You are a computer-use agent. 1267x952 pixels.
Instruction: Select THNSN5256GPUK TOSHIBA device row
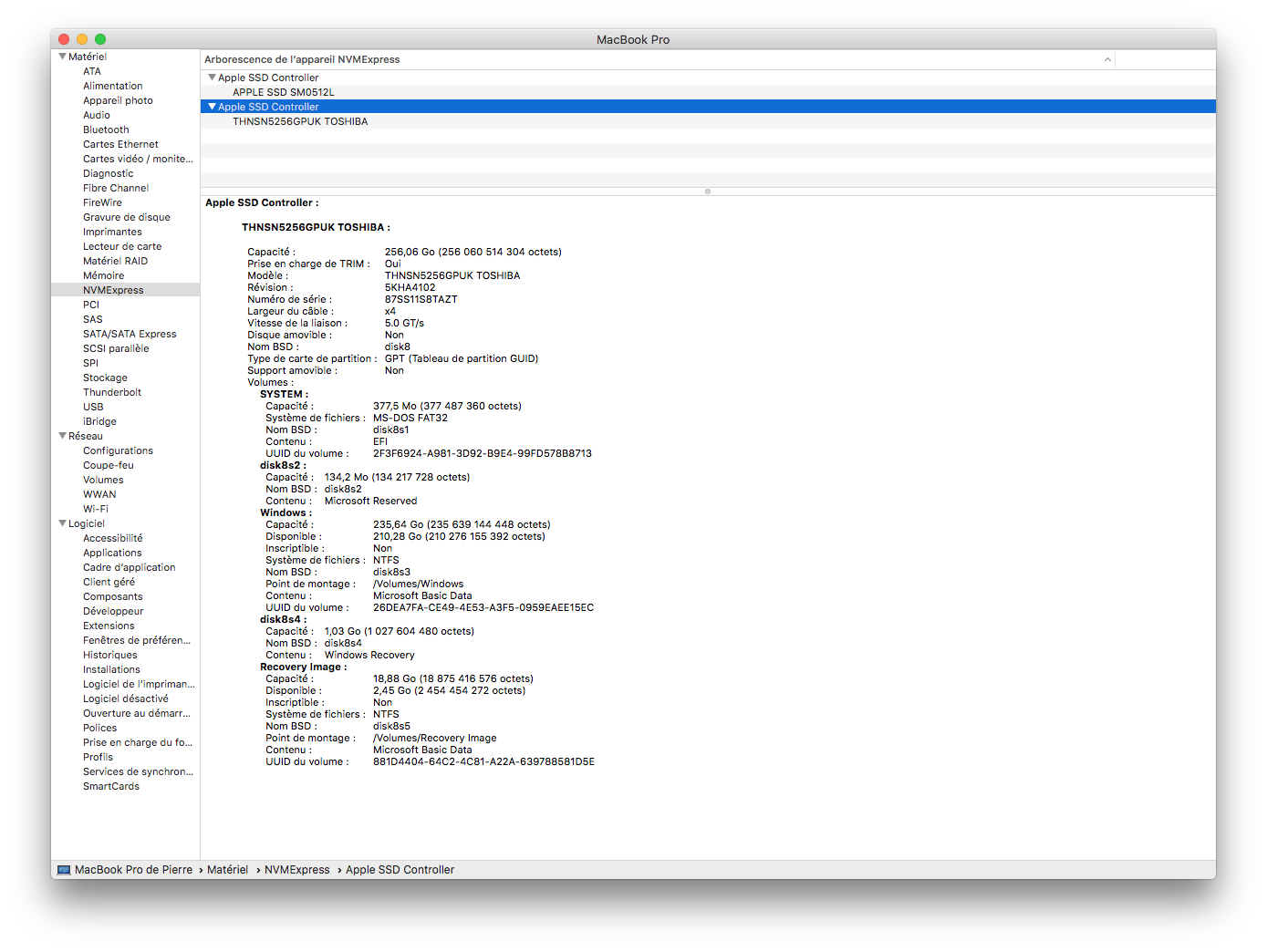(x=708, y=121)
